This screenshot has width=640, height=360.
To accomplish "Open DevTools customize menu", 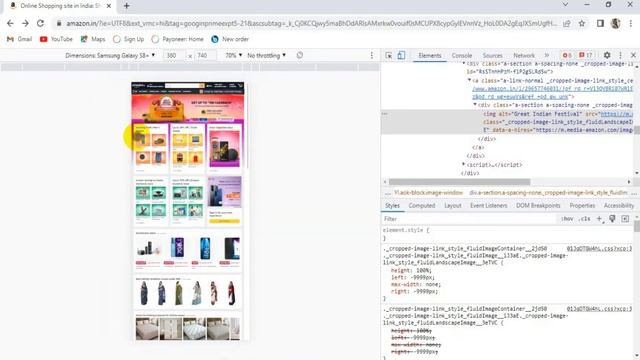I will (x=620, y=55).
